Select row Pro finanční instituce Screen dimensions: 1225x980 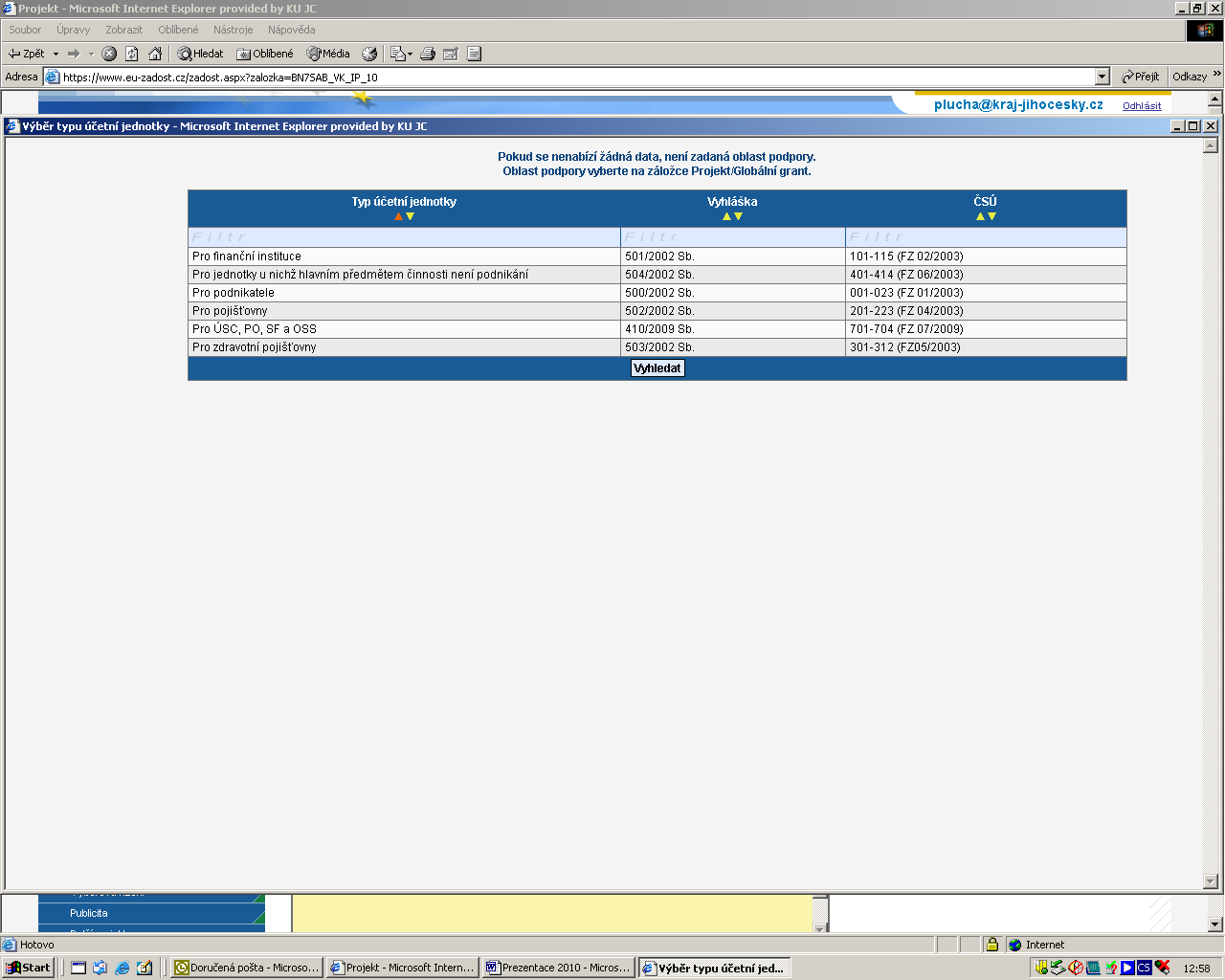click(657, 256)
